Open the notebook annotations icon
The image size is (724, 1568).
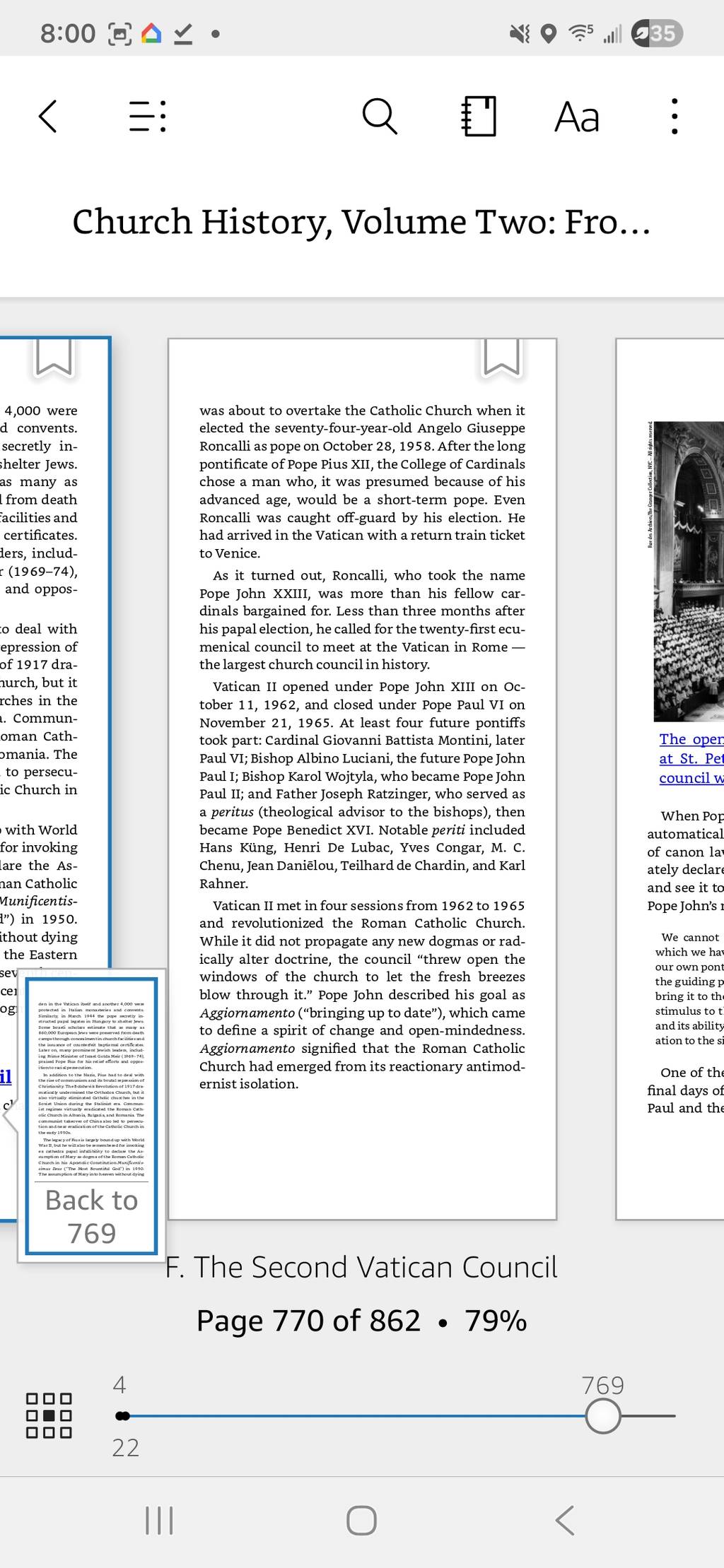click(x=479, y=116)
